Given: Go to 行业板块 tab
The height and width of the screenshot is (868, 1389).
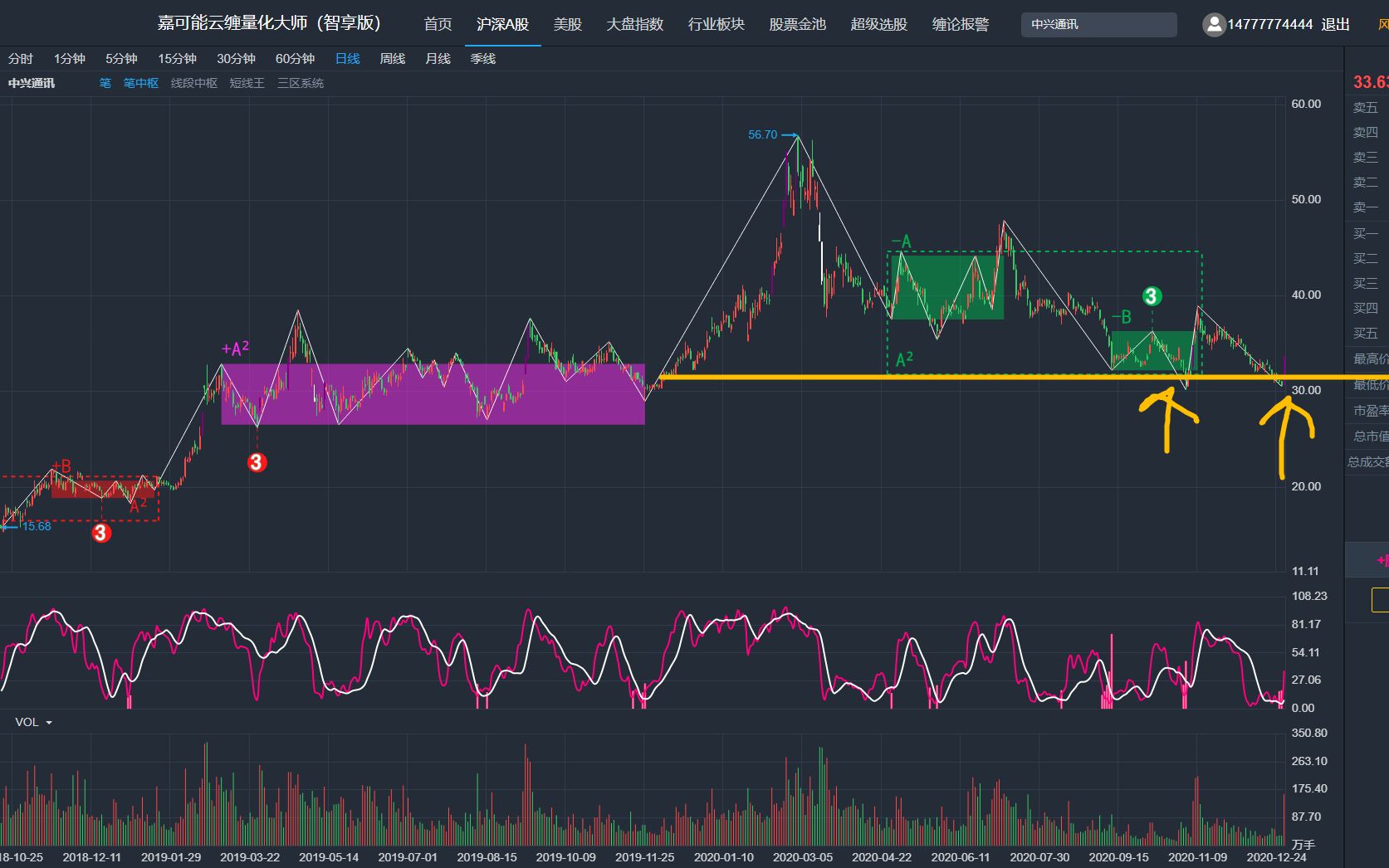Looking at the screenshot, I should click(x=717, y=24).
